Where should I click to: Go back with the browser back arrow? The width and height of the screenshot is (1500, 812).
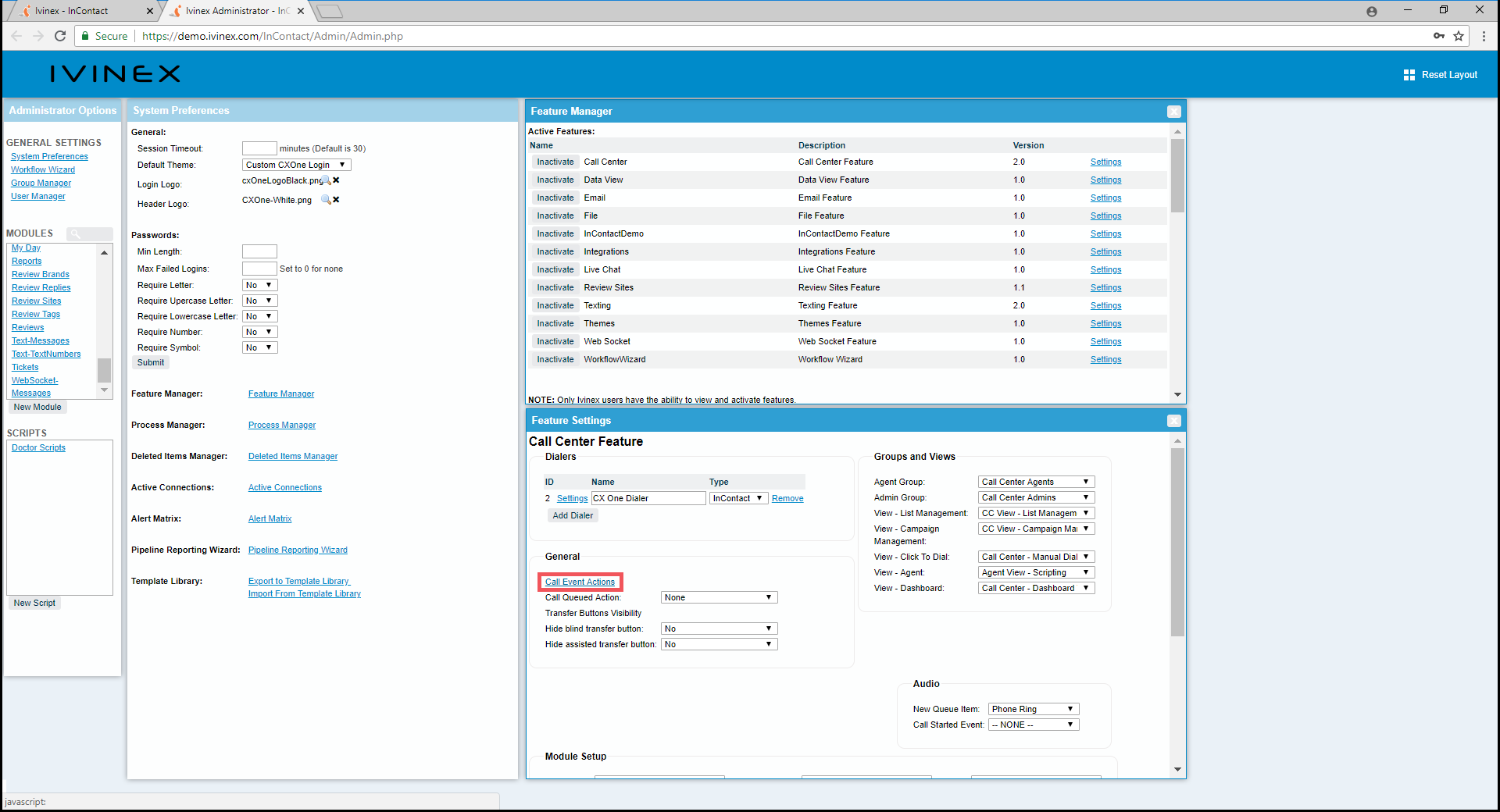16,36
